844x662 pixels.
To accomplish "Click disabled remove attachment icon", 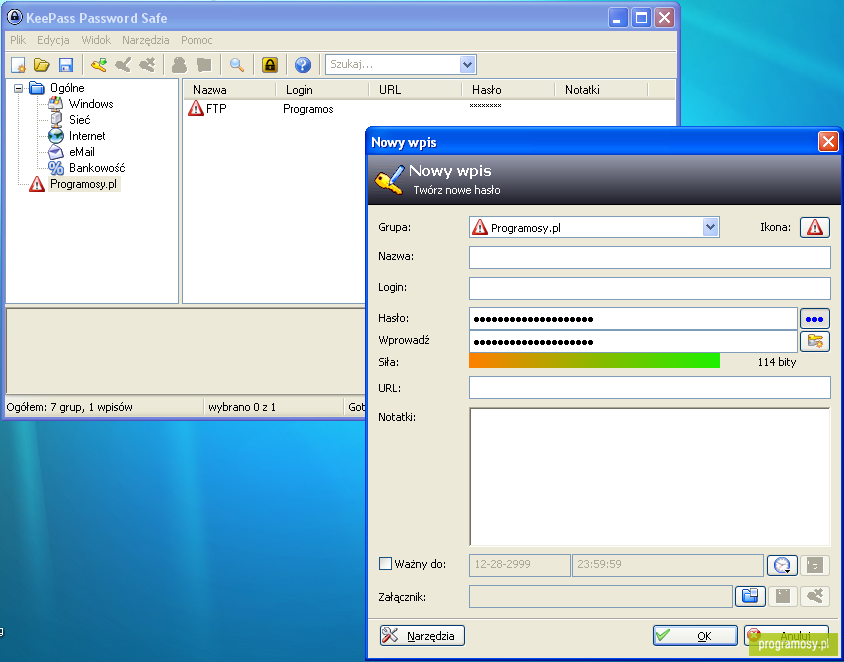I will pyautogui.click(x=814, y=596).
